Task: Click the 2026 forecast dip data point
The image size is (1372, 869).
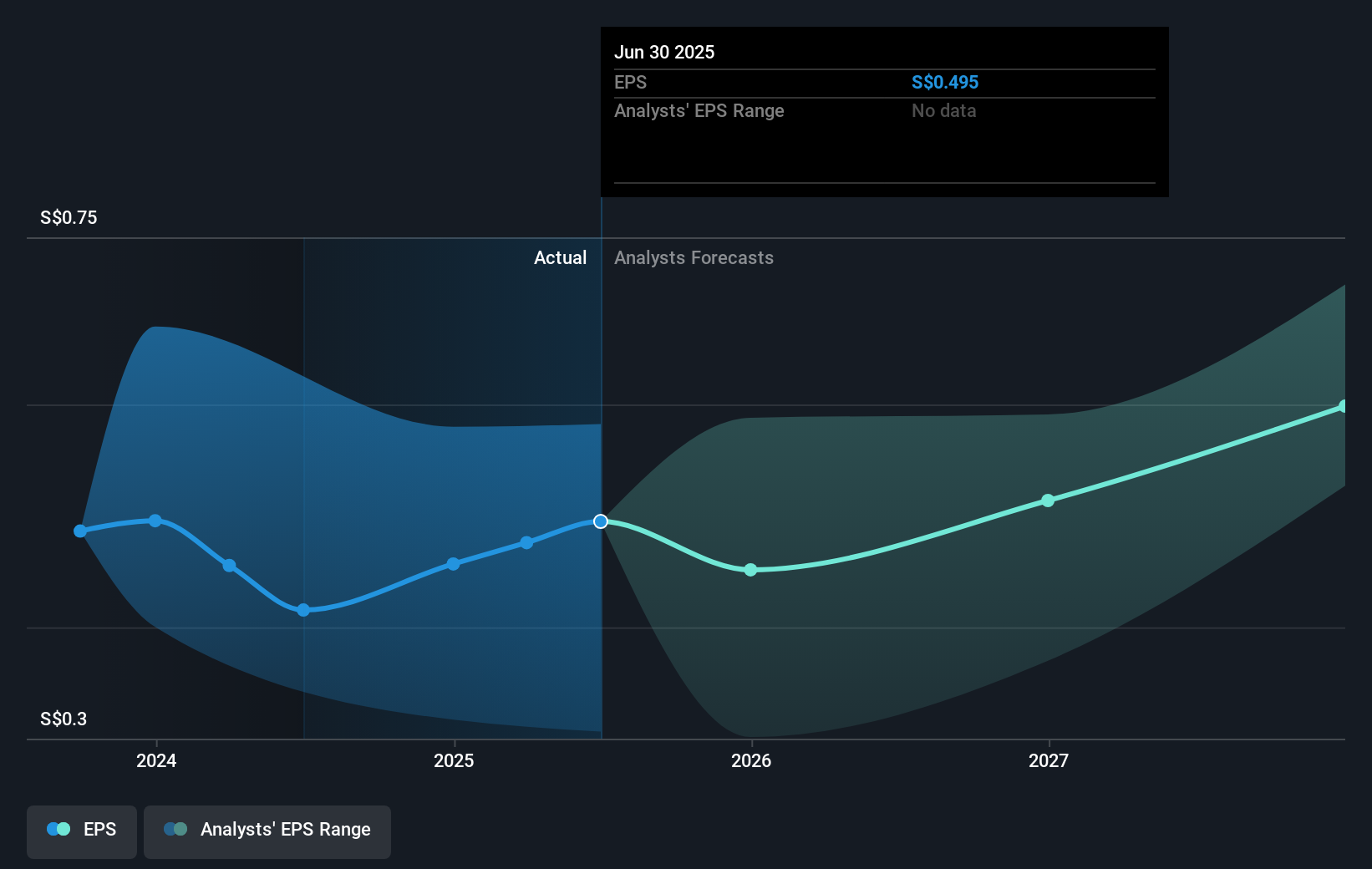Action: pos(750,570)
